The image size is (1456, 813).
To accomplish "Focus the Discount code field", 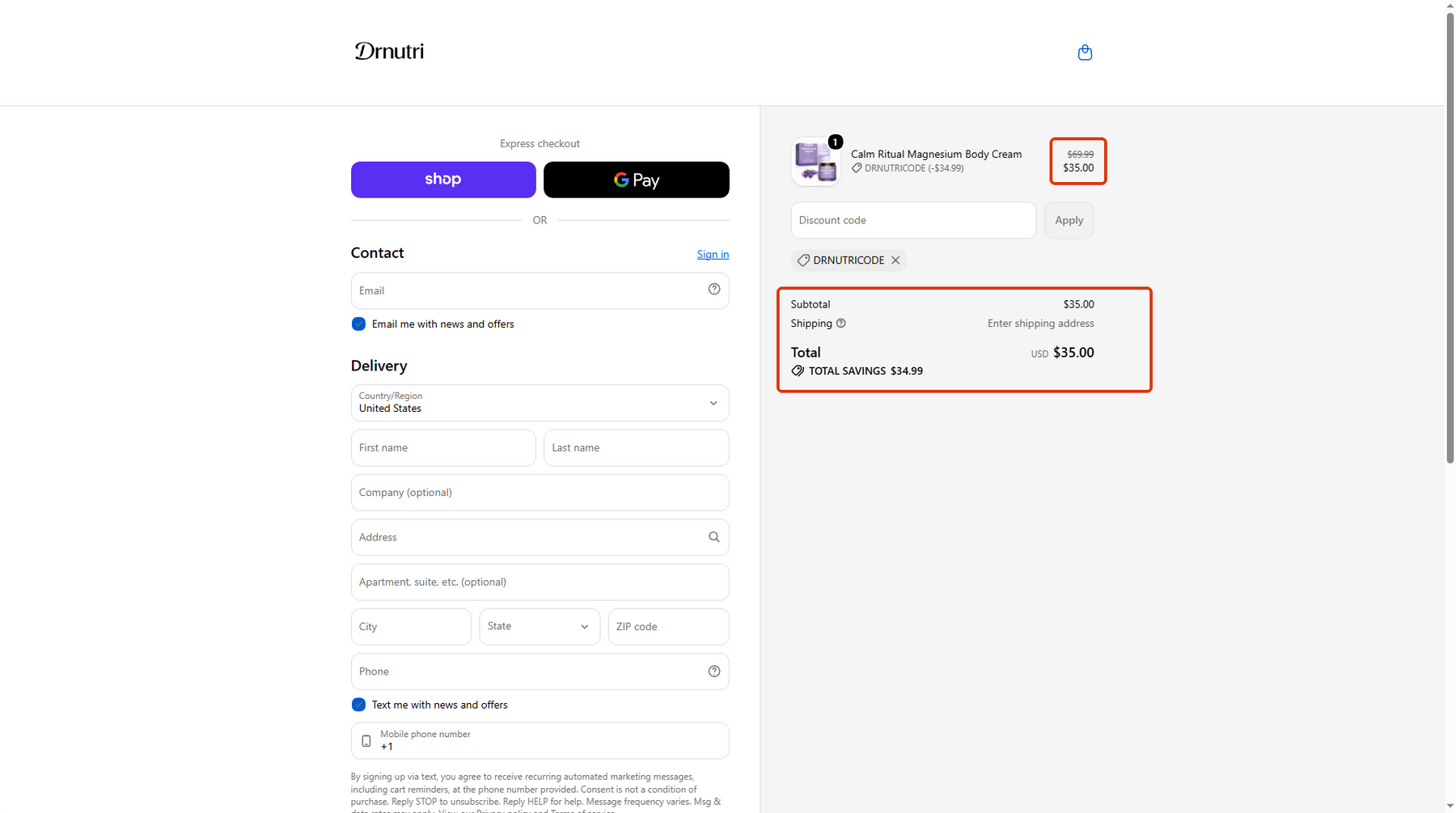I will 913,220.
